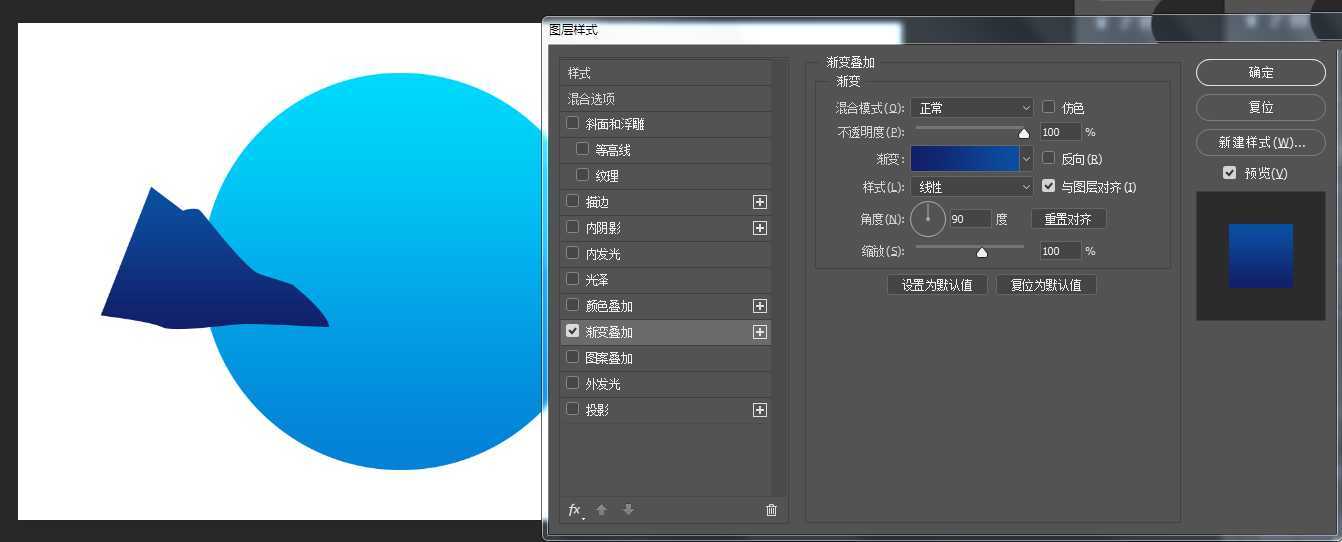1342x542 pixels.
Task: Click the move effect down arrow
Action: pyautogui.click(x=628, y=510)
